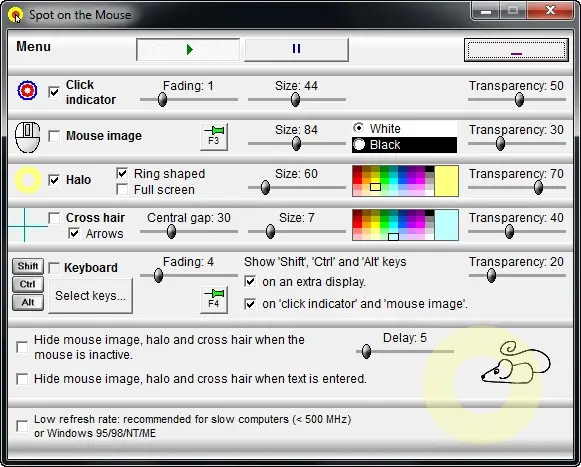Click the F3 pin hotkey icon
The image size is (581, 467).
click(x=214, y=137)
